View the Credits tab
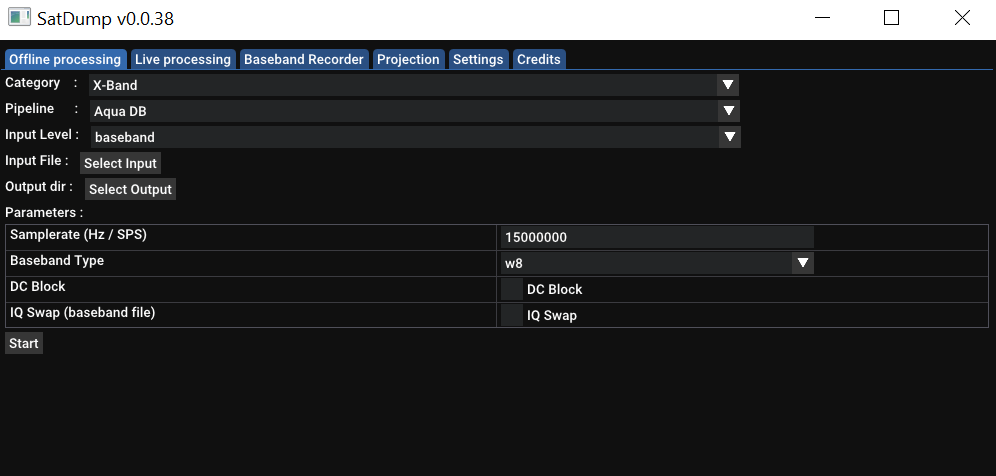 coord(539,60)
